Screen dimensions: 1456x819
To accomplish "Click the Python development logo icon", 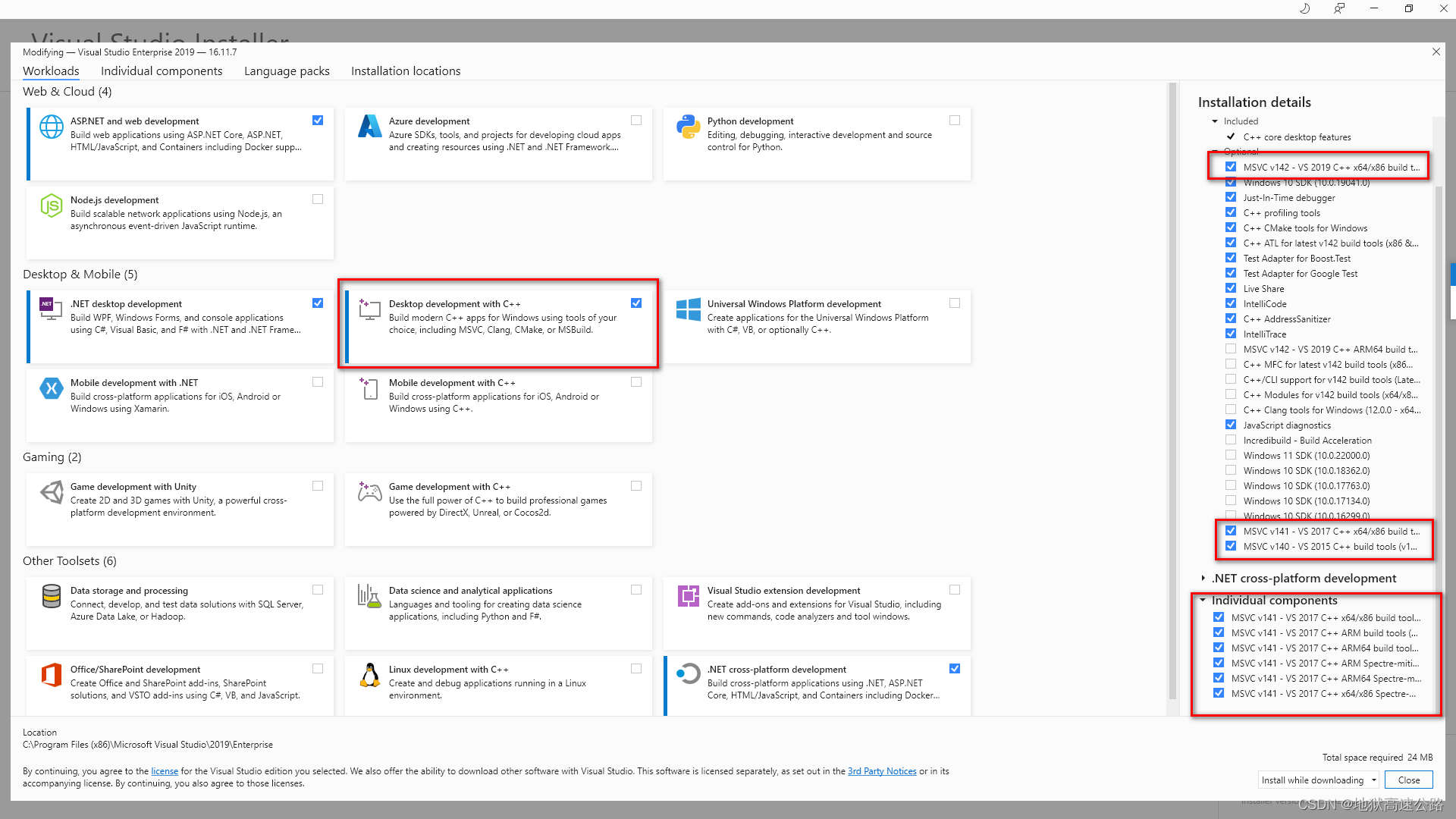I will 688,127.
